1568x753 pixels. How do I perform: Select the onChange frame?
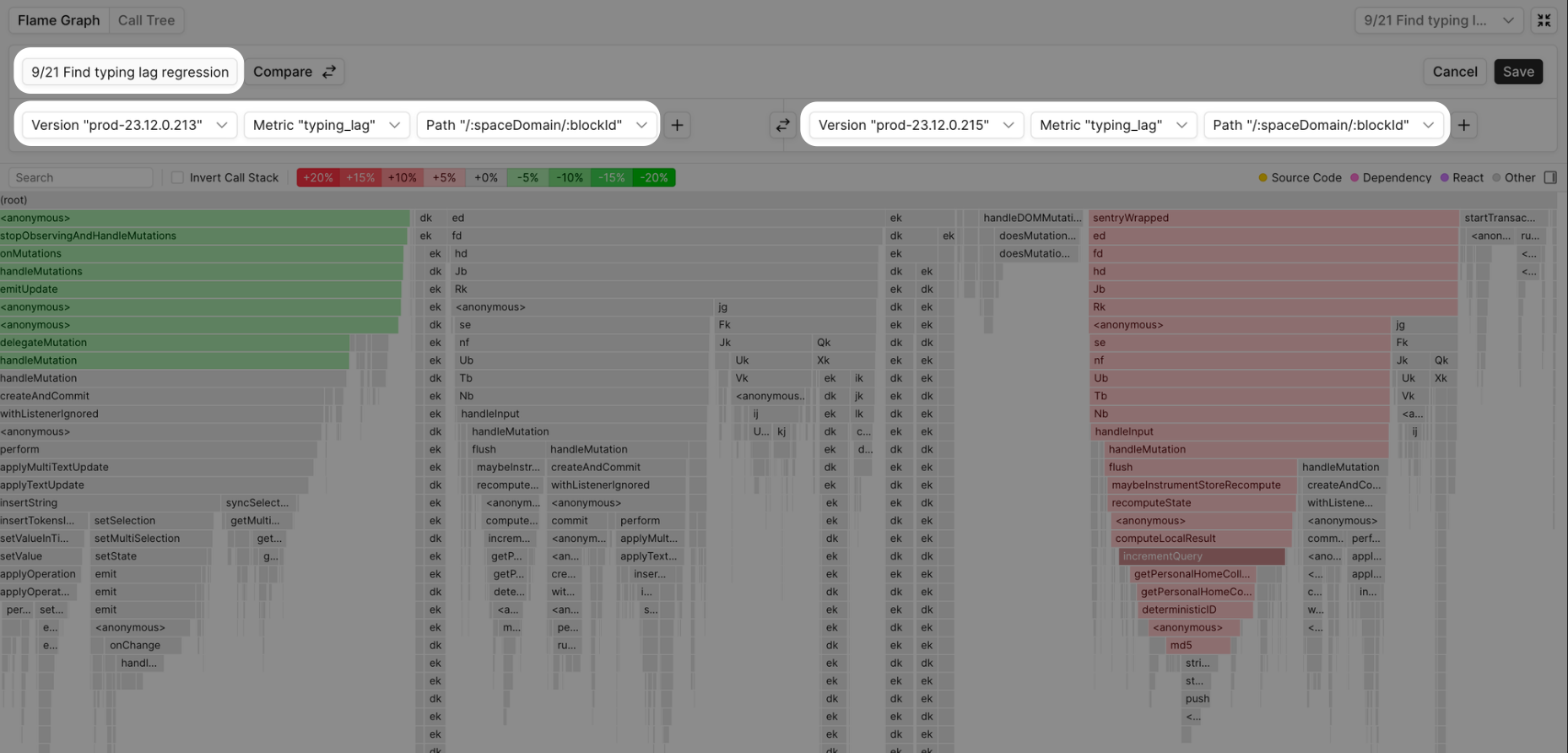tap(143, 645)
